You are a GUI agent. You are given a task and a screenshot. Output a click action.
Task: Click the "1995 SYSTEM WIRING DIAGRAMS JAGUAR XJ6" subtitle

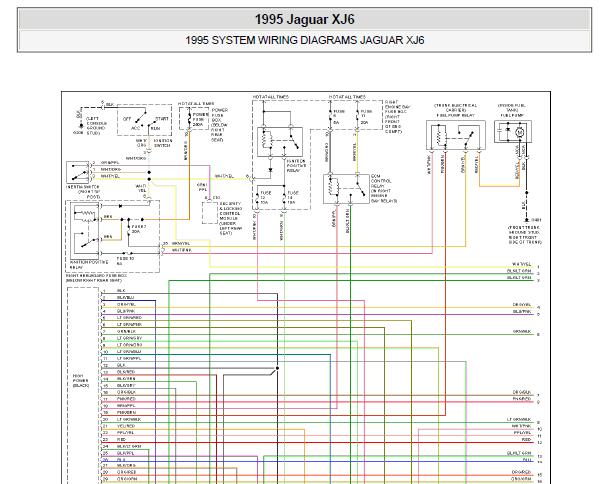[305, 40]
